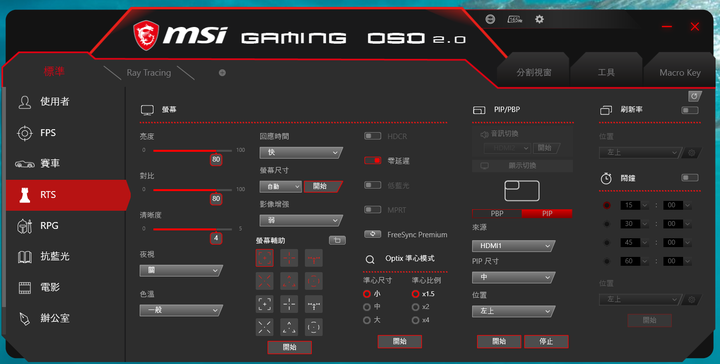The image size is (720, 364).
Task: Select the red X-shaped crosshair
Action: tap(264, 281)
